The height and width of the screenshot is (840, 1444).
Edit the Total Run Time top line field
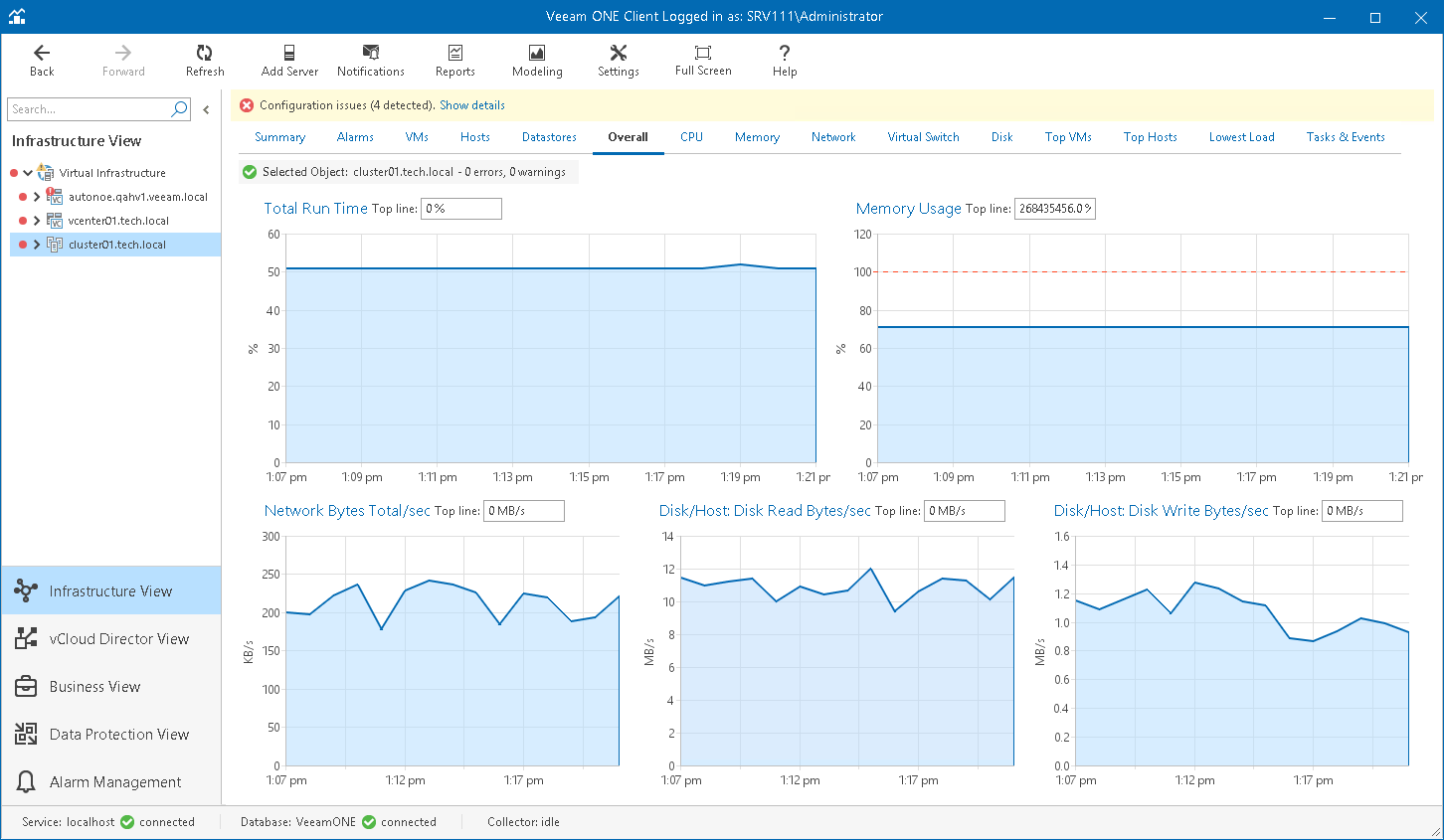(461, 209)
